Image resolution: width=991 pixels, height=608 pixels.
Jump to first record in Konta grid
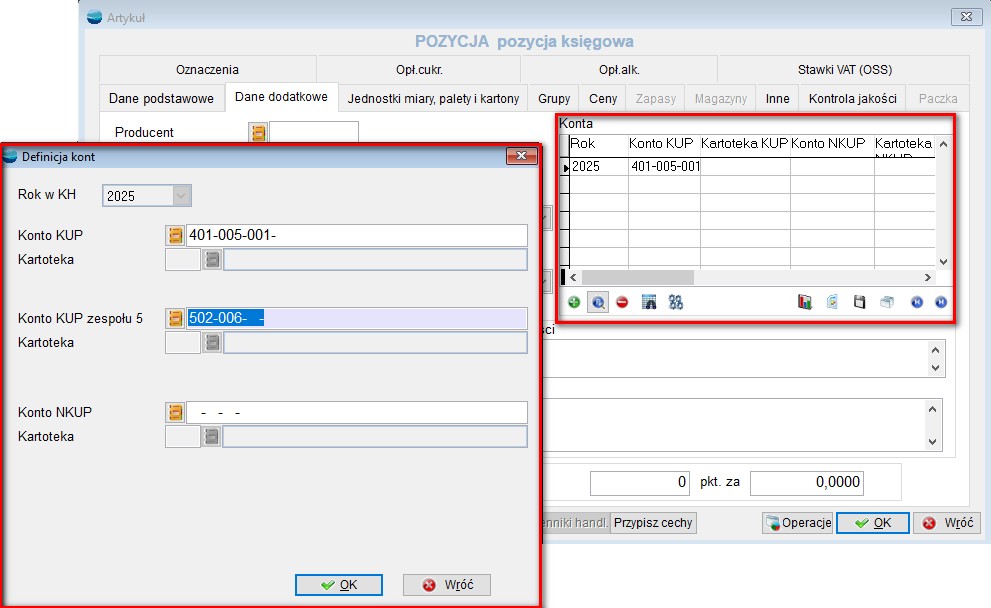coord(916,302)
